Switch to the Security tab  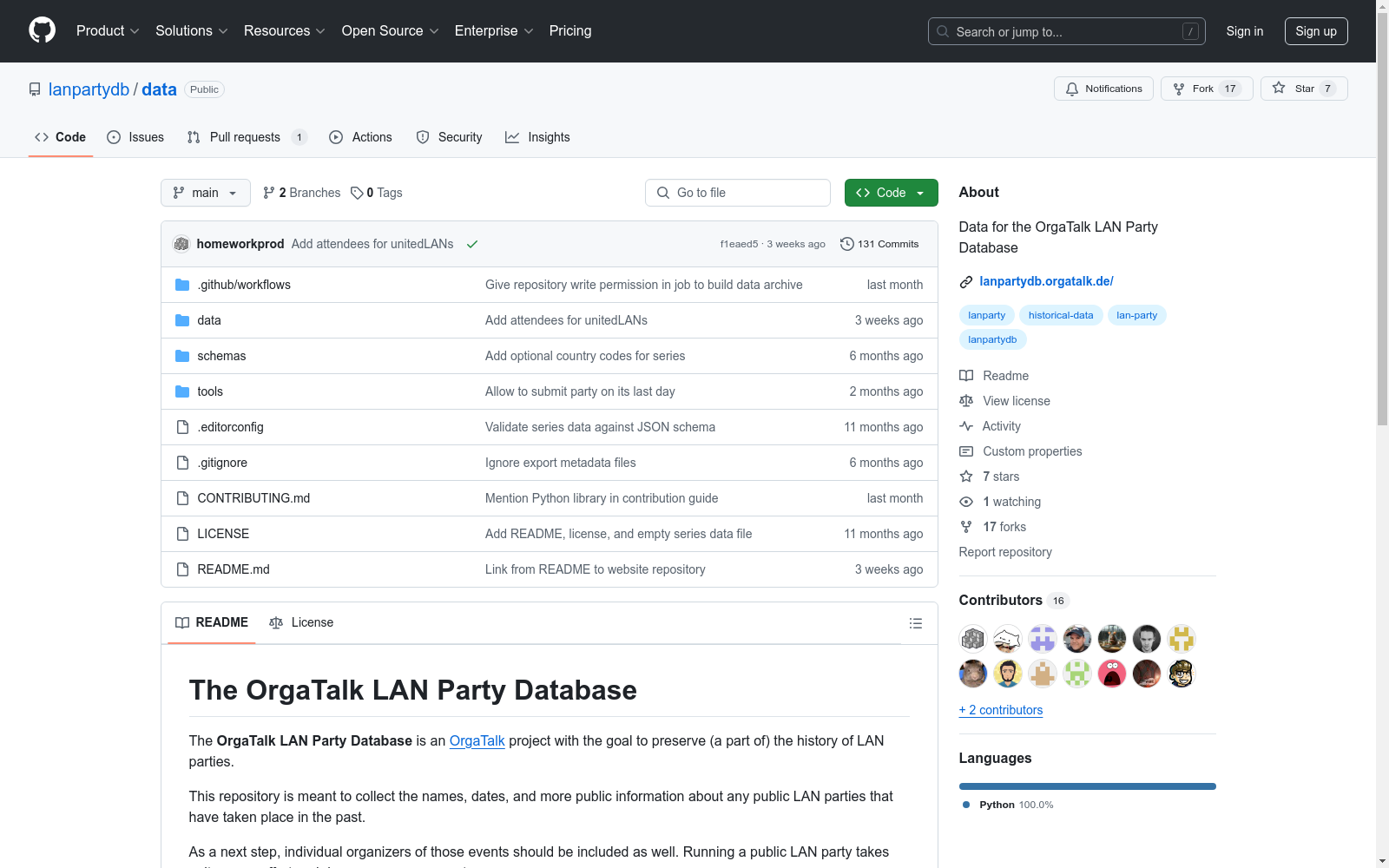[x=449, y=137]
